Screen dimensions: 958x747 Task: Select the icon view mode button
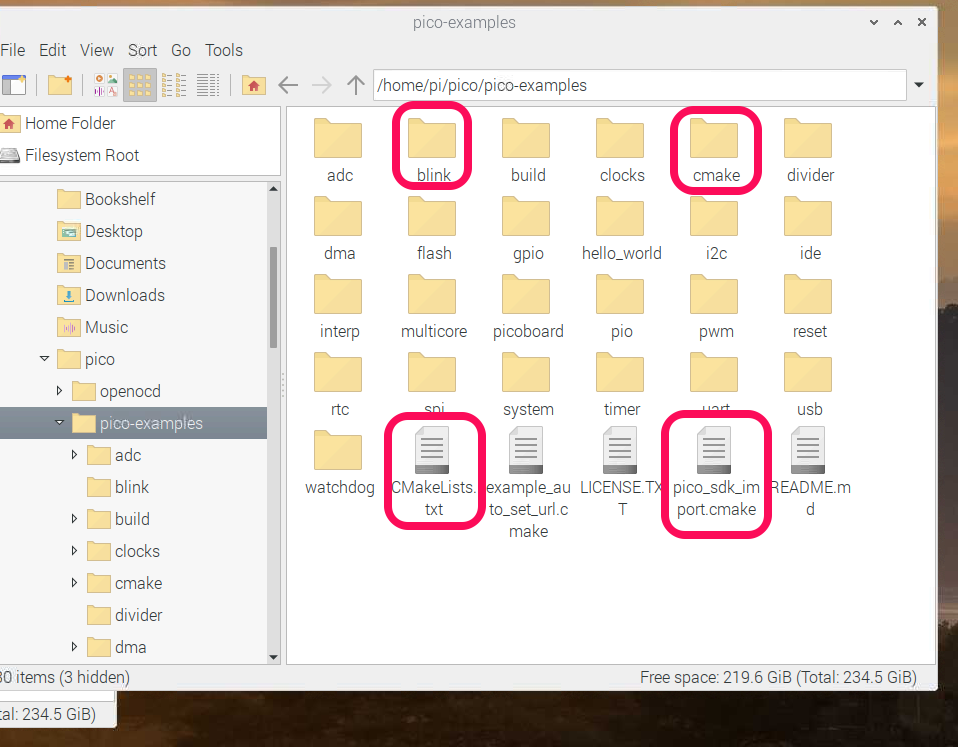pos(140,85)
